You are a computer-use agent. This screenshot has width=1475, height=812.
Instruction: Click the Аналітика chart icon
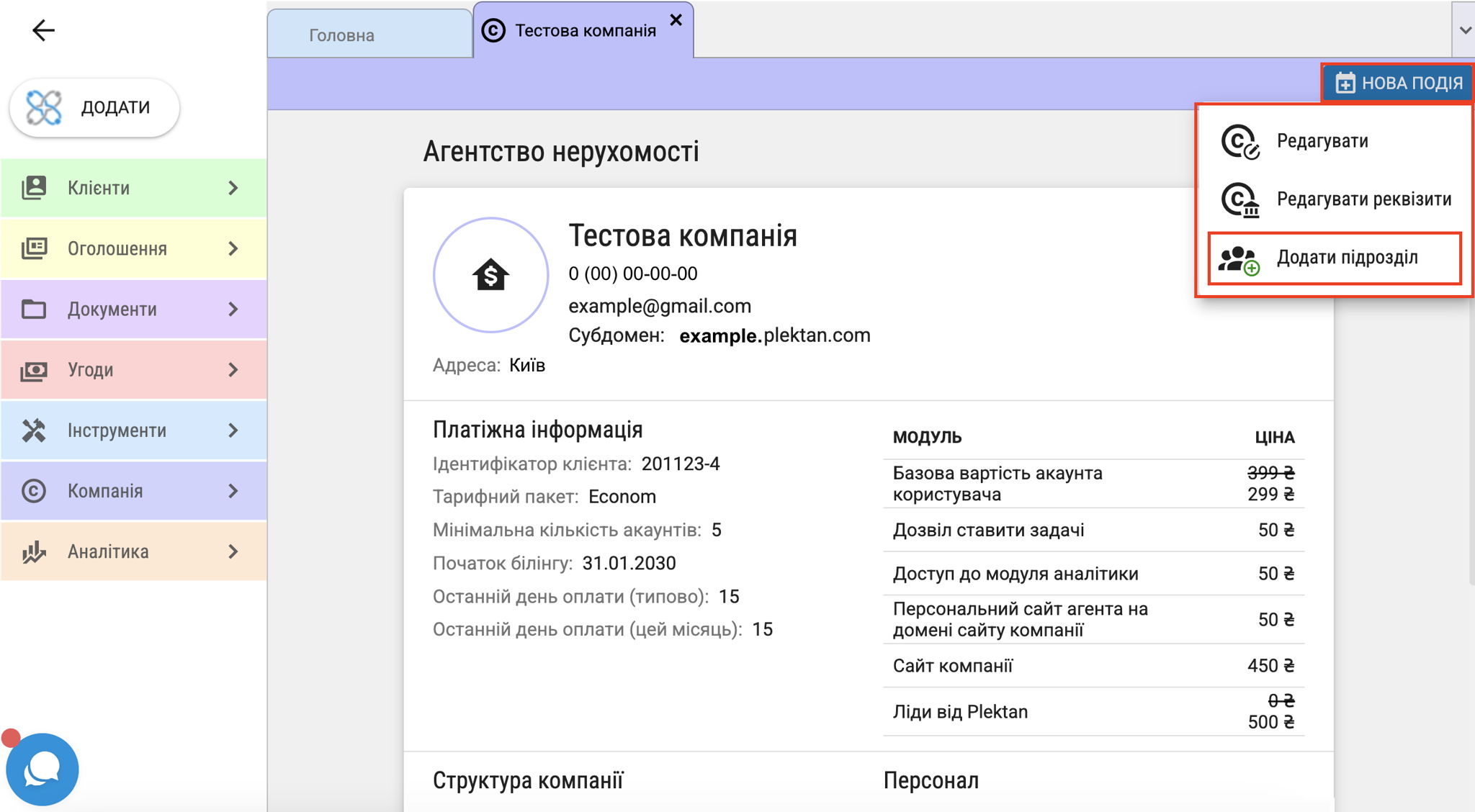34,551
